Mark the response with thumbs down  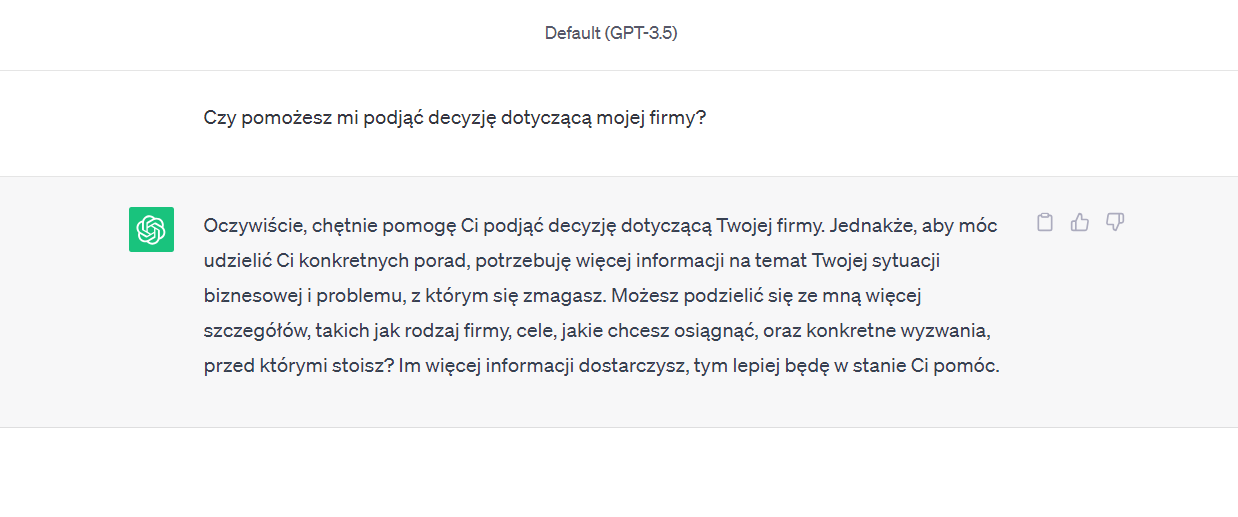(1115, 222)
